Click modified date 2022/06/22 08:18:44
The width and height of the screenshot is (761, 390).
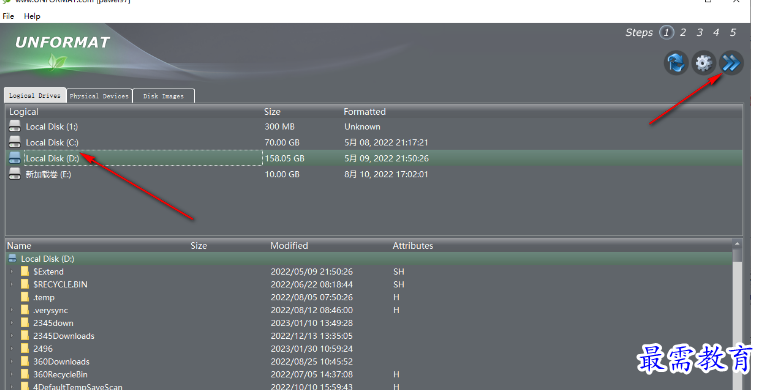pos(312,284)
